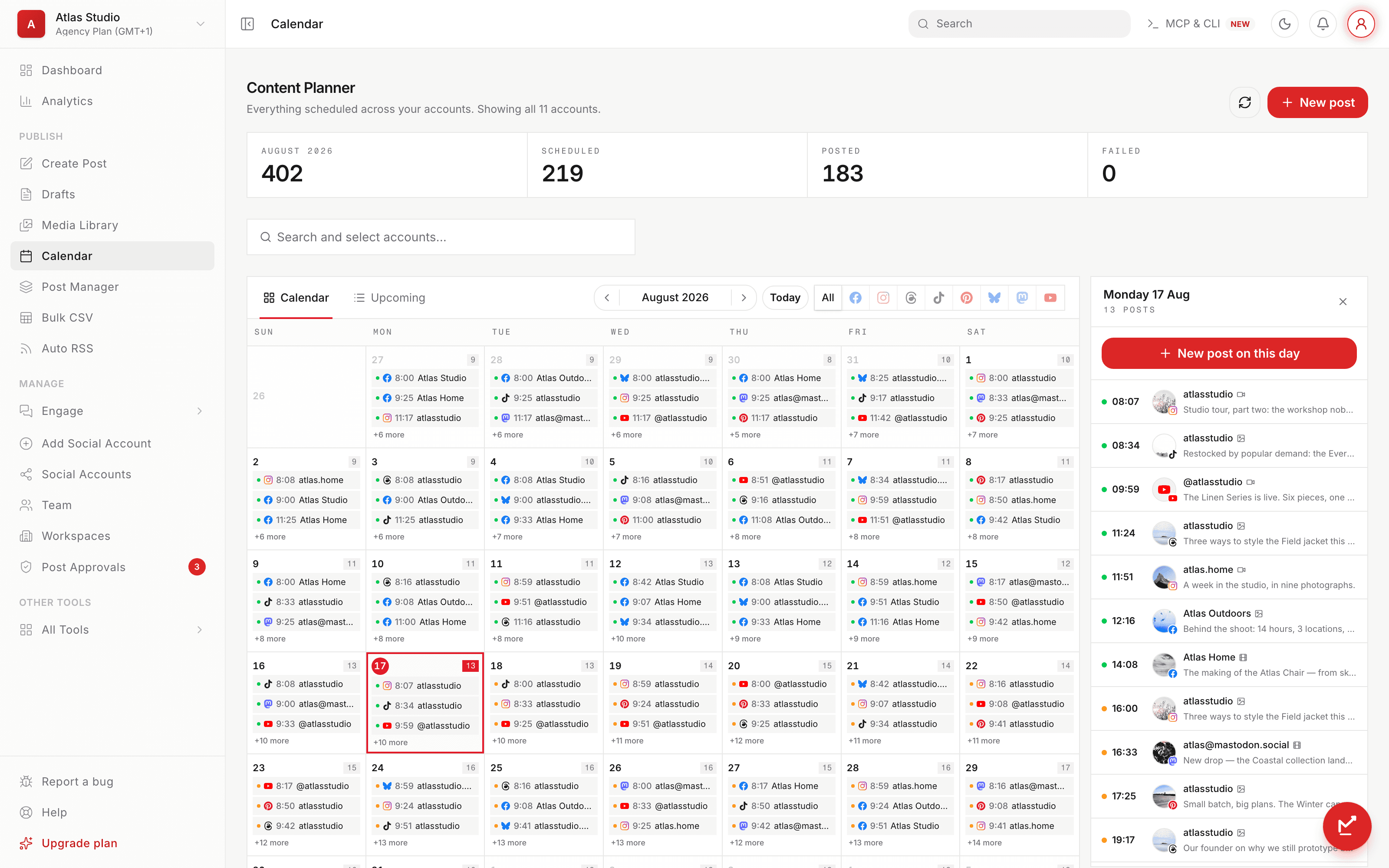Viewport: 1389px width, 868px height.
Task: Open Post Manager
Action: [x=112, y=286]
